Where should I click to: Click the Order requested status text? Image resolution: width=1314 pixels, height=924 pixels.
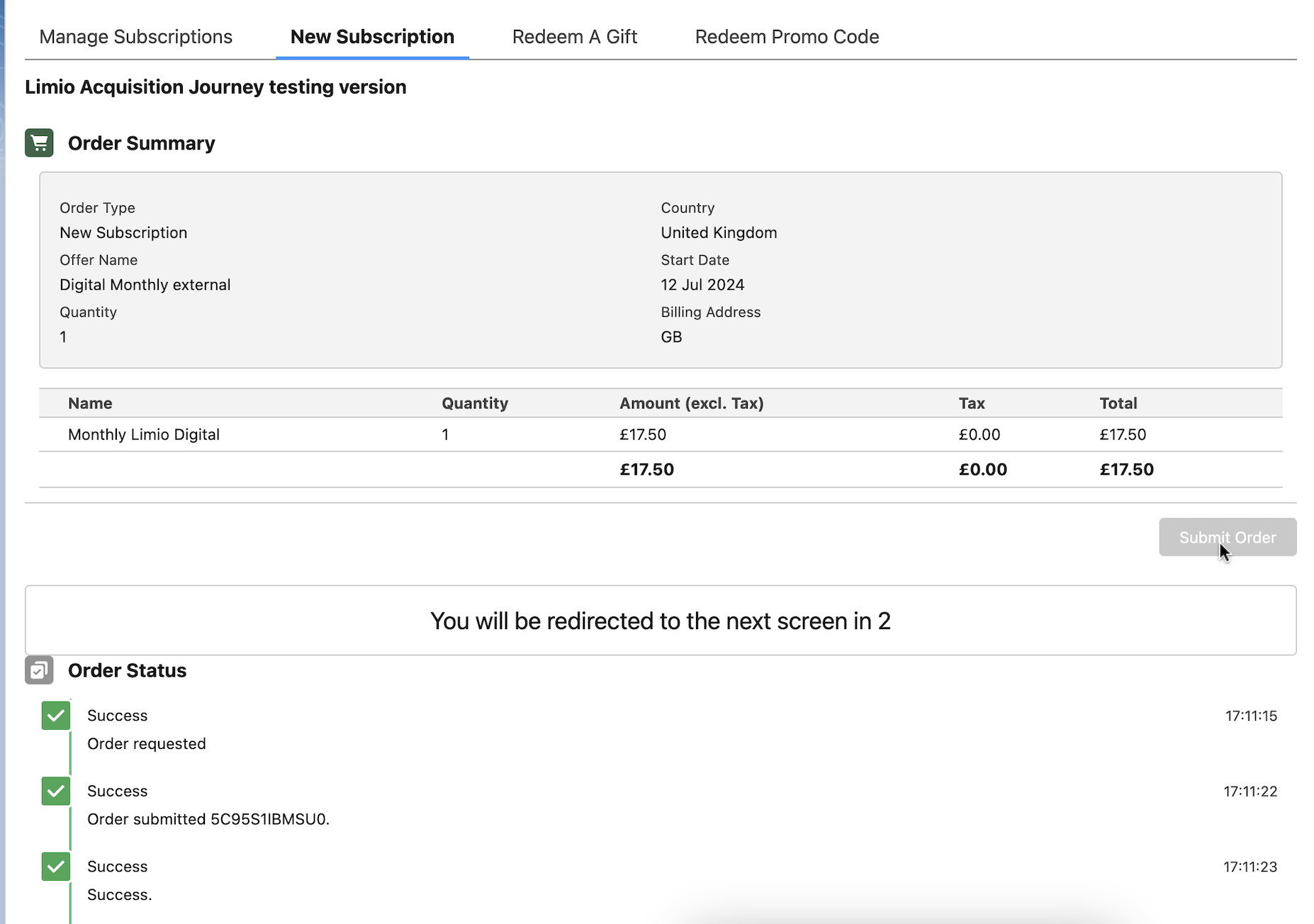point(147,743)
